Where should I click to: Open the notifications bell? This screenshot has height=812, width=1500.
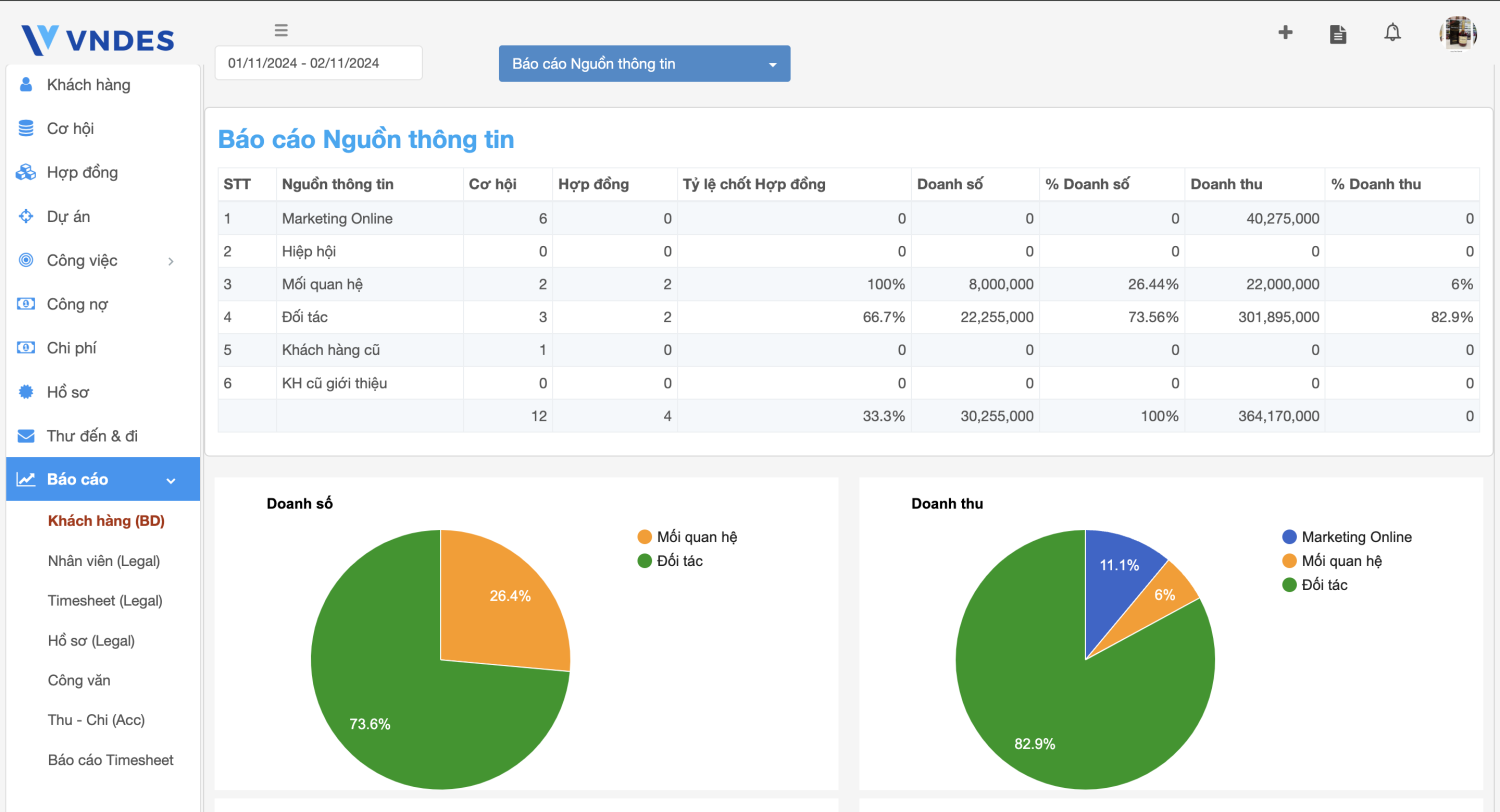1392,33
